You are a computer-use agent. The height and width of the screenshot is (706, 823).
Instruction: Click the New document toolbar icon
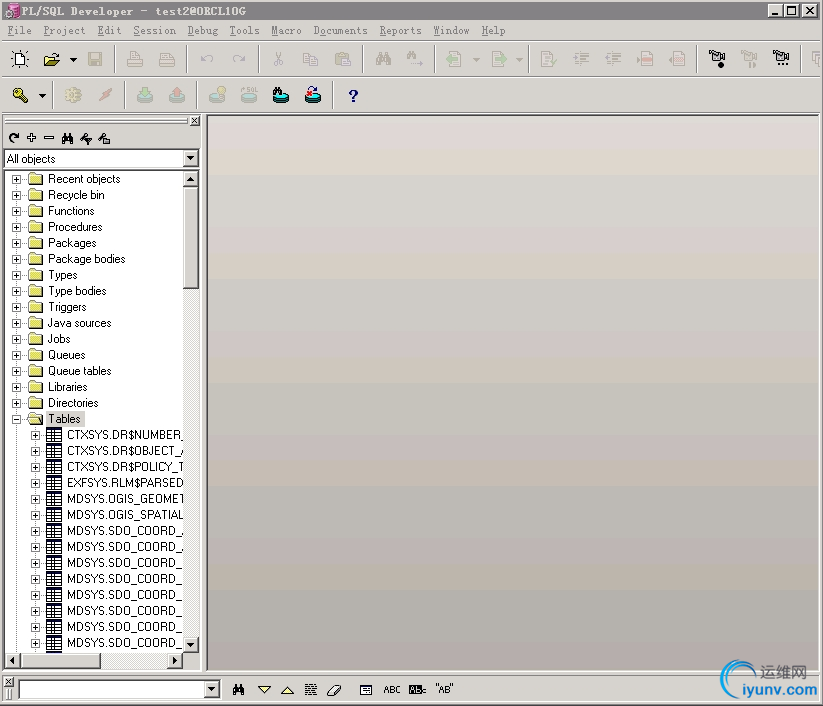[20, 59]
